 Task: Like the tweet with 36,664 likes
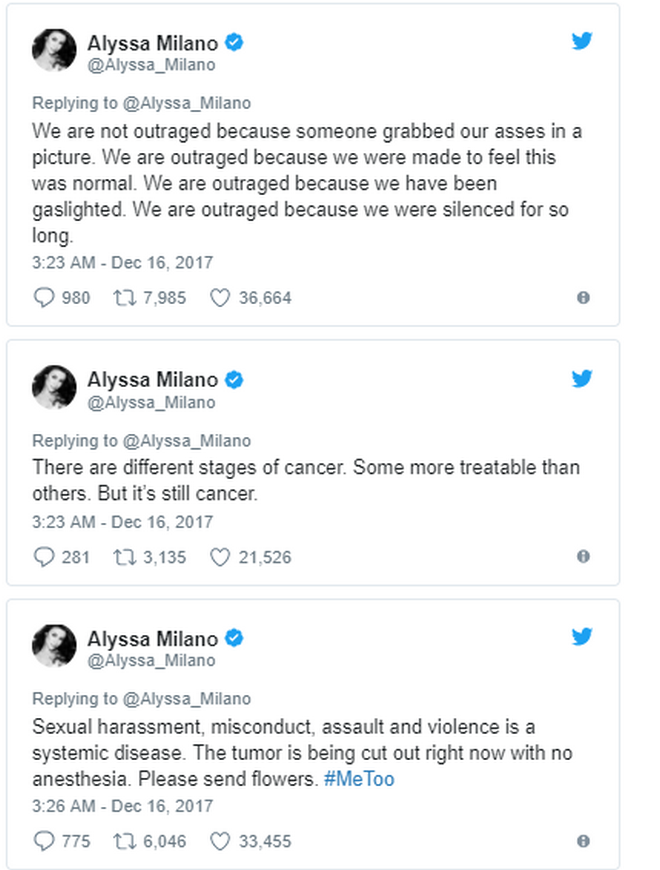(220, 297)
